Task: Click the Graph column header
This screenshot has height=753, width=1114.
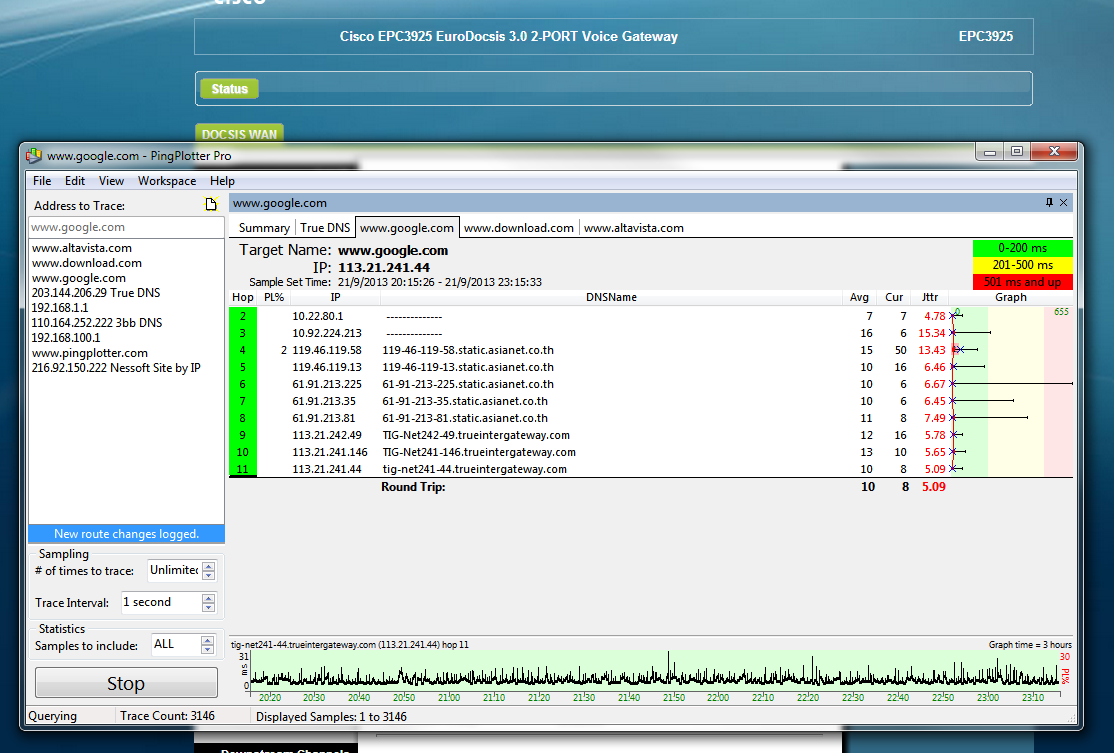Action: 1010,297
